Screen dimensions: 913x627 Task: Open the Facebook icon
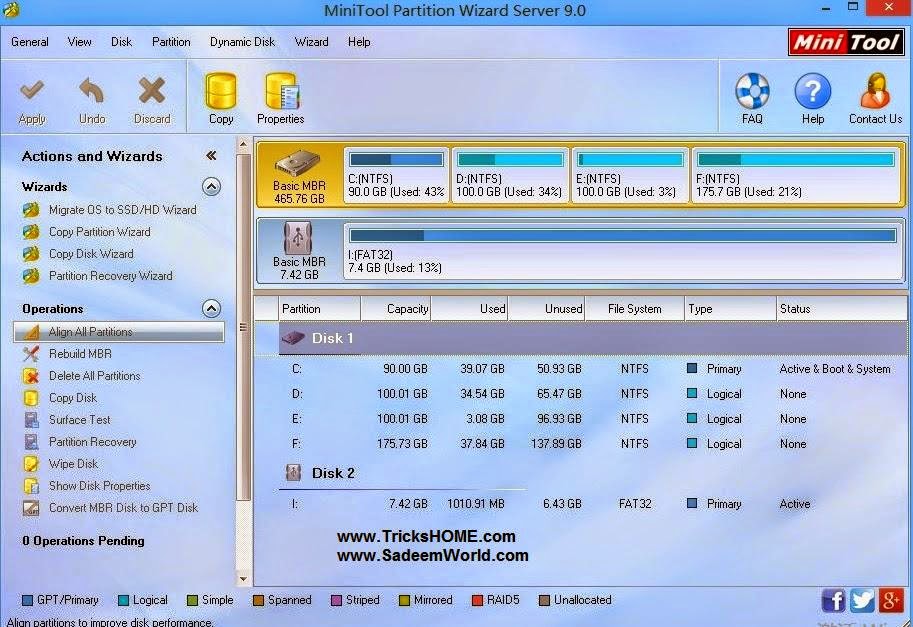833,600
